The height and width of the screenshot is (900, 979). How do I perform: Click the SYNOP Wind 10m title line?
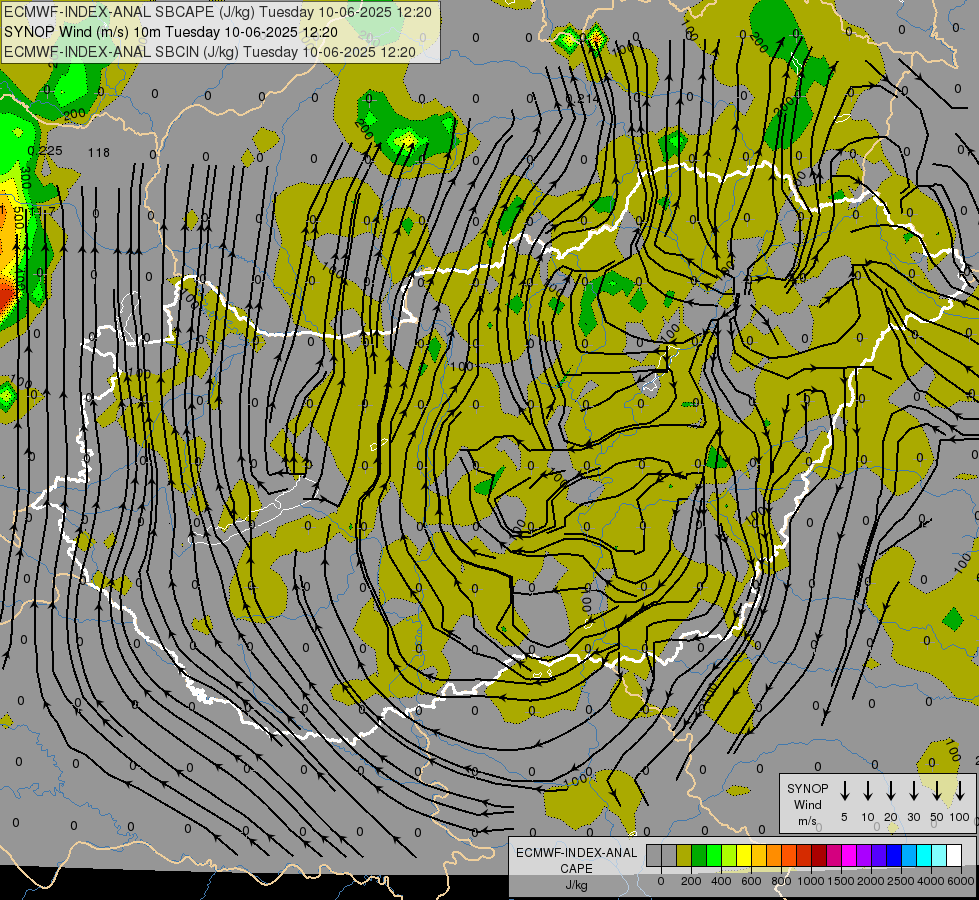(x=171, y=32)
